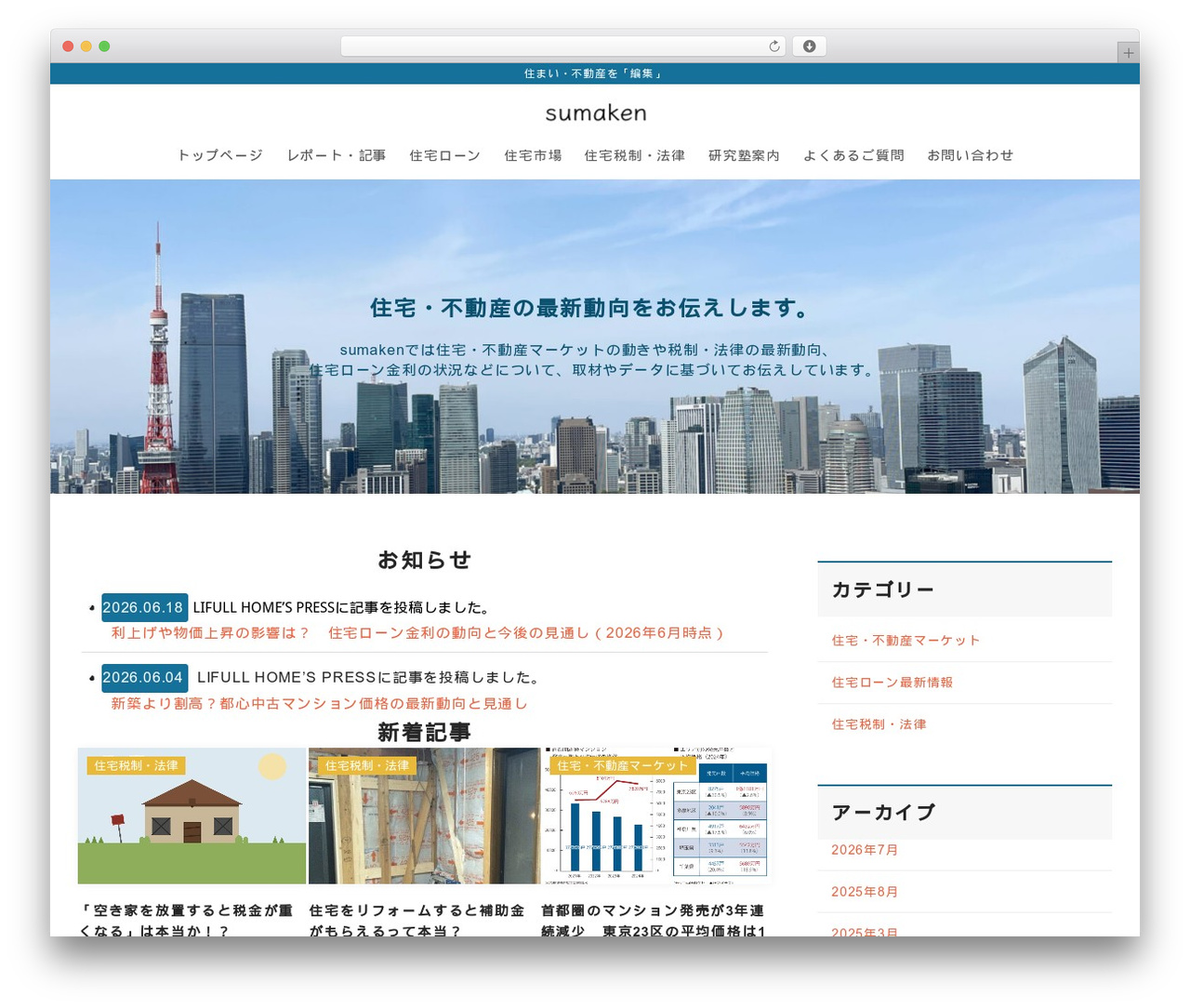Open the vacant house illustration thumbnail
This screenshot has height=1008, width=1190.
coord(192,816)
